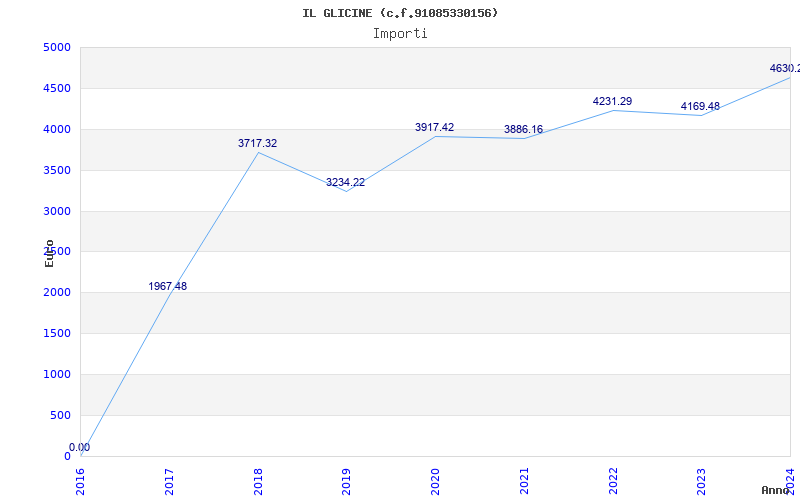
Task: Click the 1967.48 data label for 2017
Action: (x=167, y=286)
